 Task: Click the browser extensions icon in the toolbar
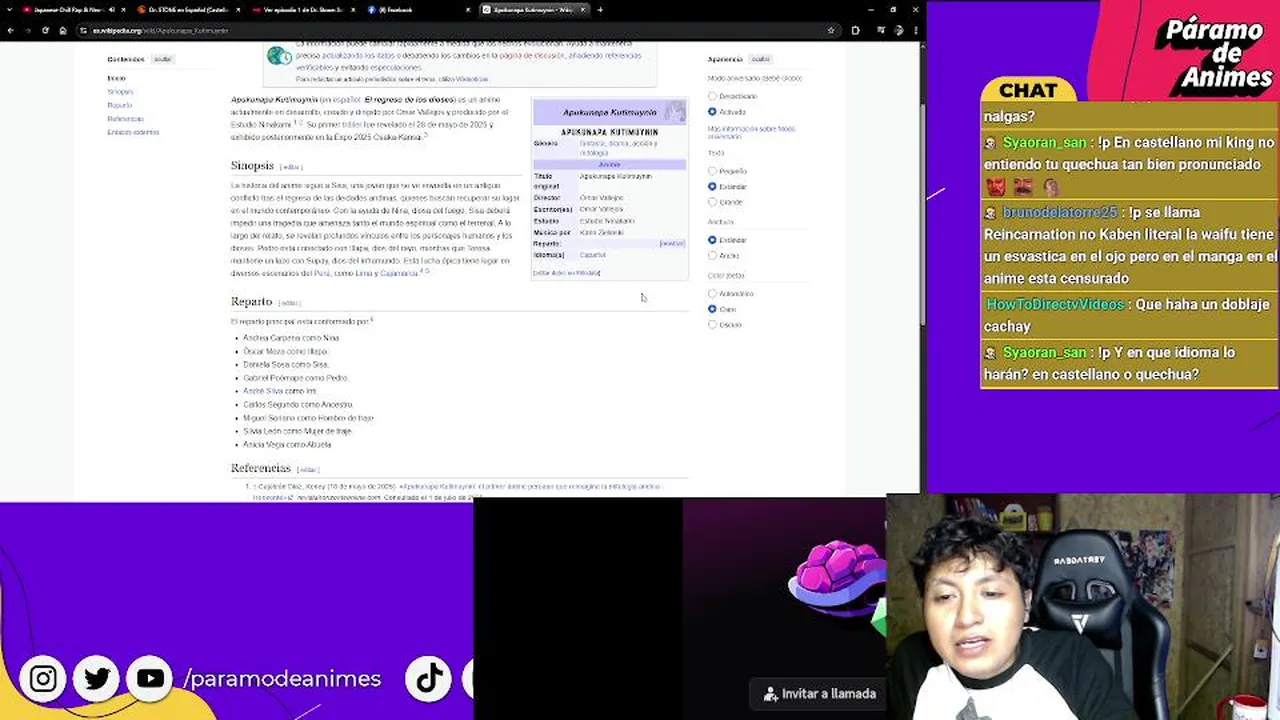tap(855, 30)
